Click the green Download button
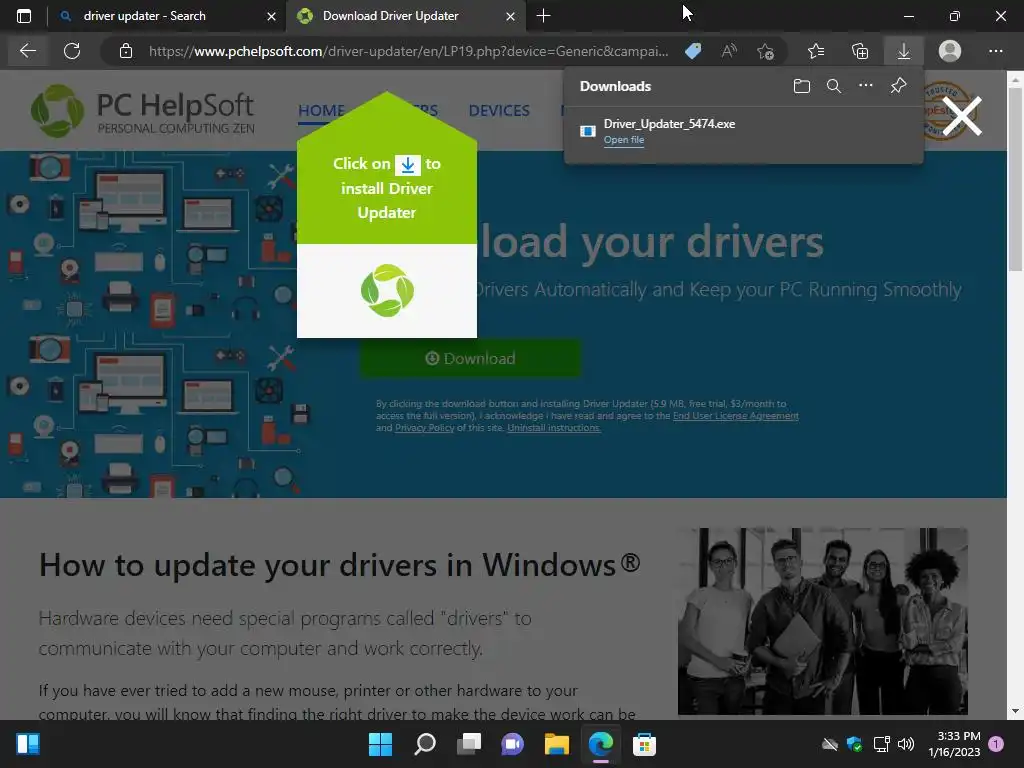Image resolution: width=1024 pixels, height=768 pixels. [470, 358]
